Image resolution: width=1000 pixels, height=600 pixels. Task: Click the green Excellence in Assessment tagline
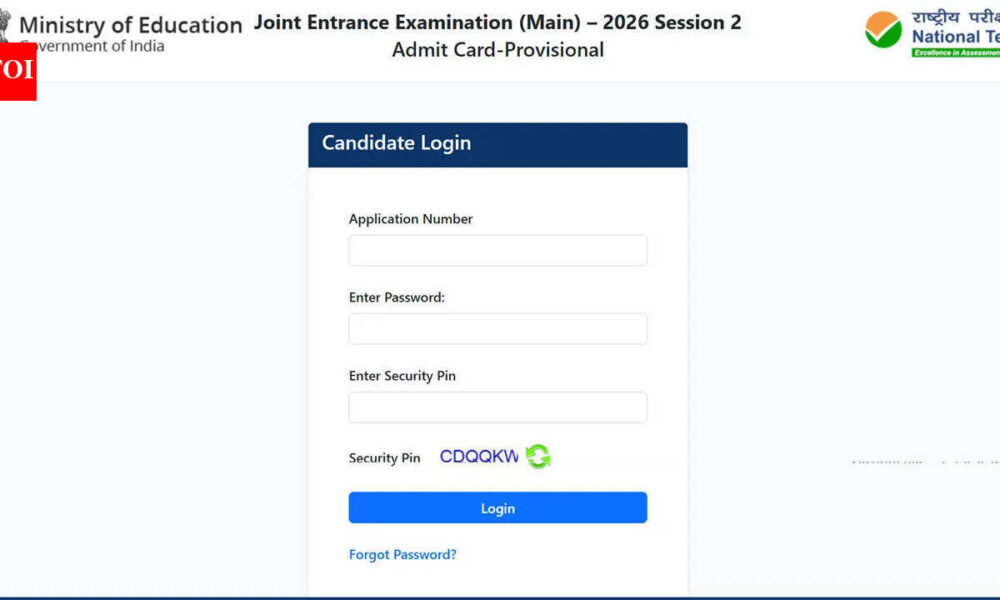pyautogui.click(x=955, y=52)
